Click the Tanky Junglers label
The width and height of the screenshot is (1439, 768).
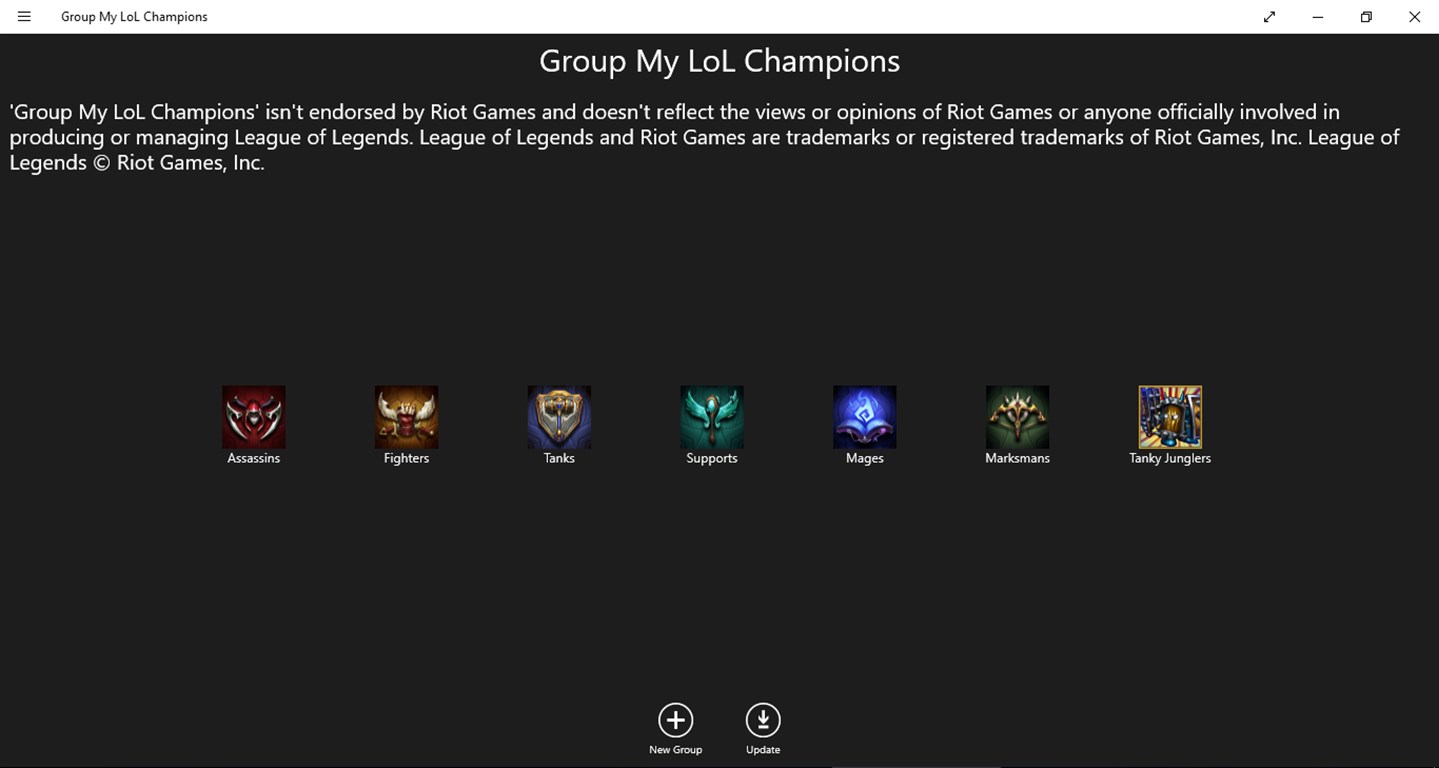tap(1170, 458)
